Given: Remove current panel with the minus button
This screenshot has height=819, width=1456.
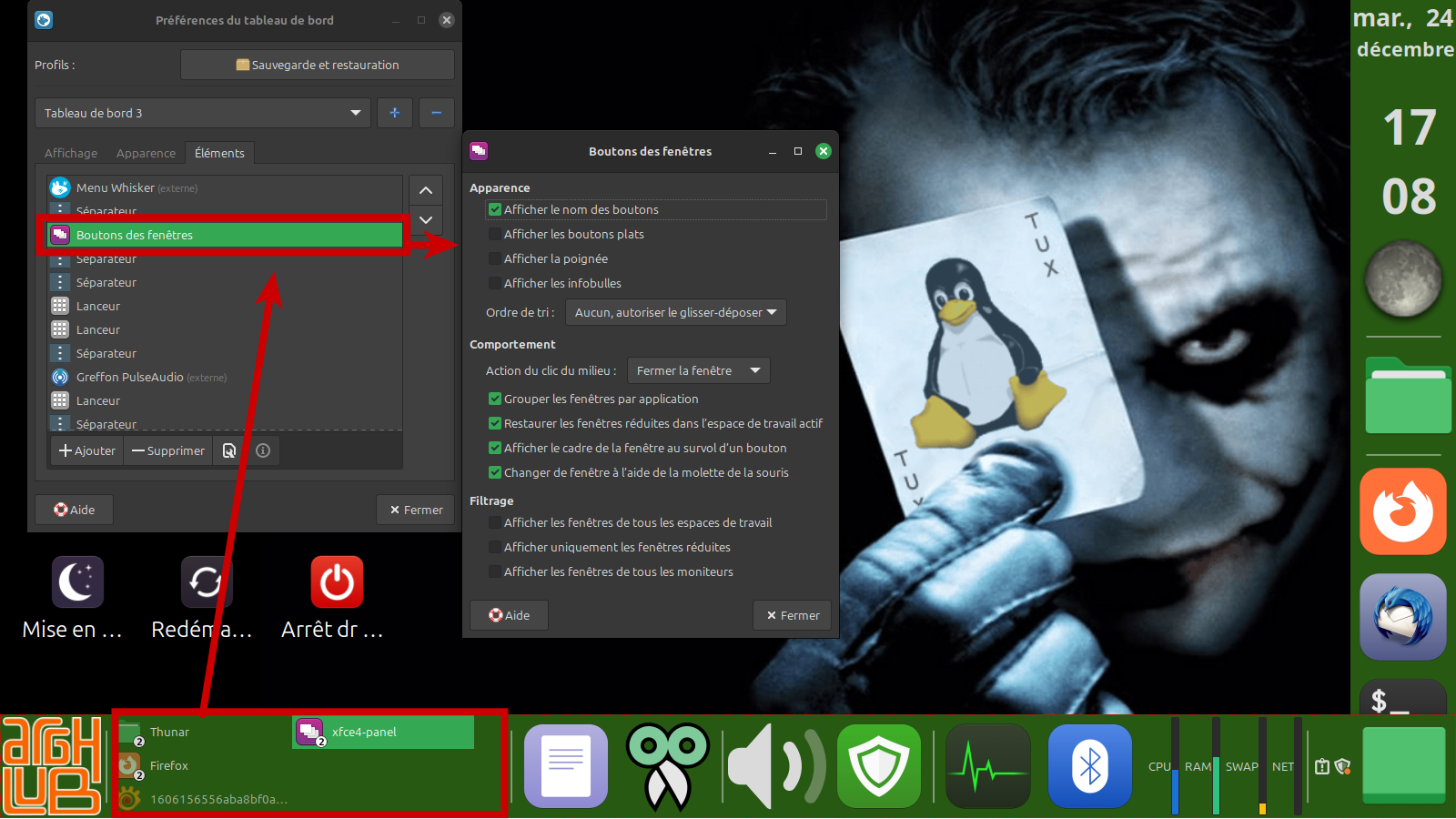Looking at the screenshot, I should pyautogui.click(x=437, y=113).
